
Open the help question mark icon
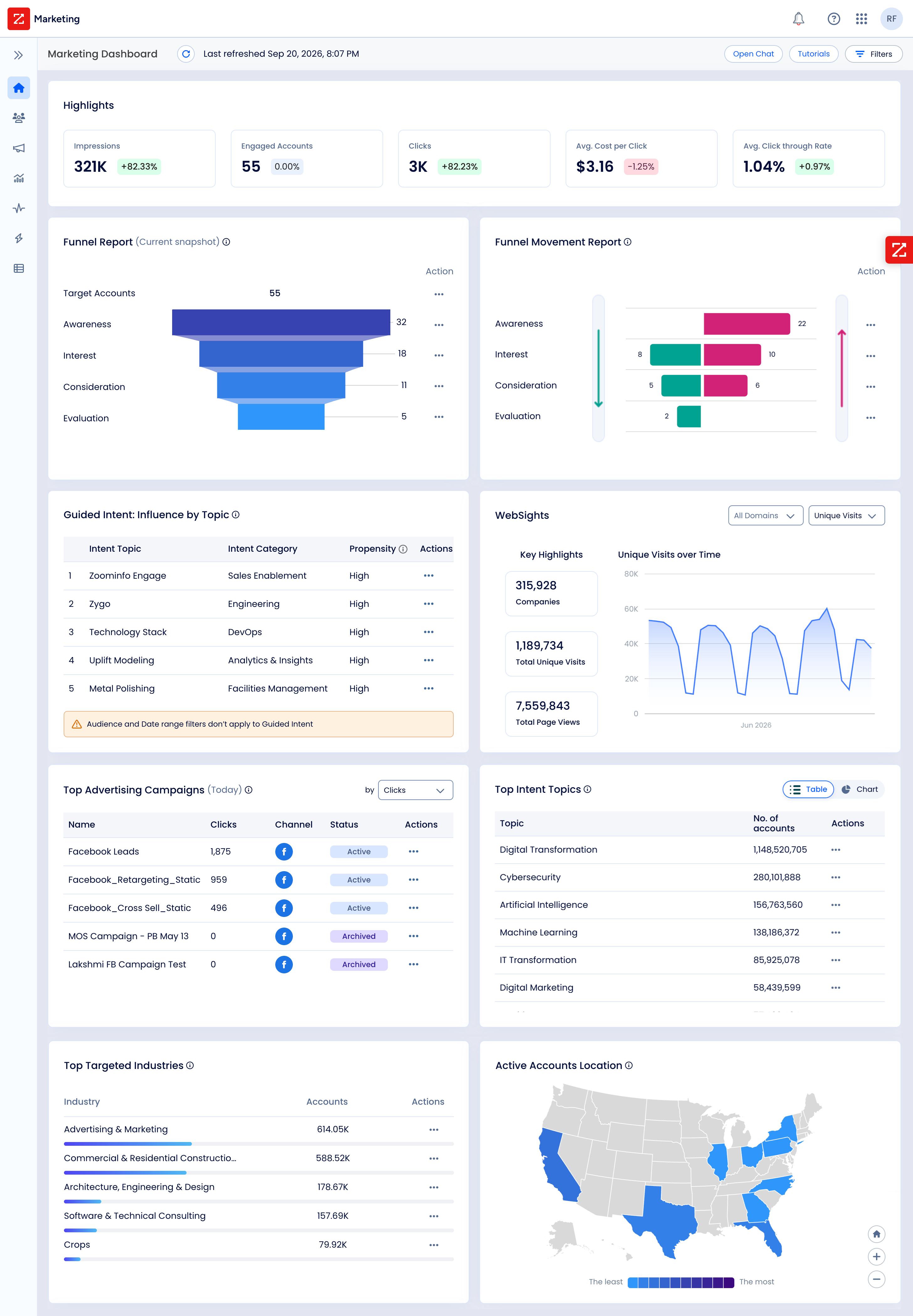pos(833,19)
